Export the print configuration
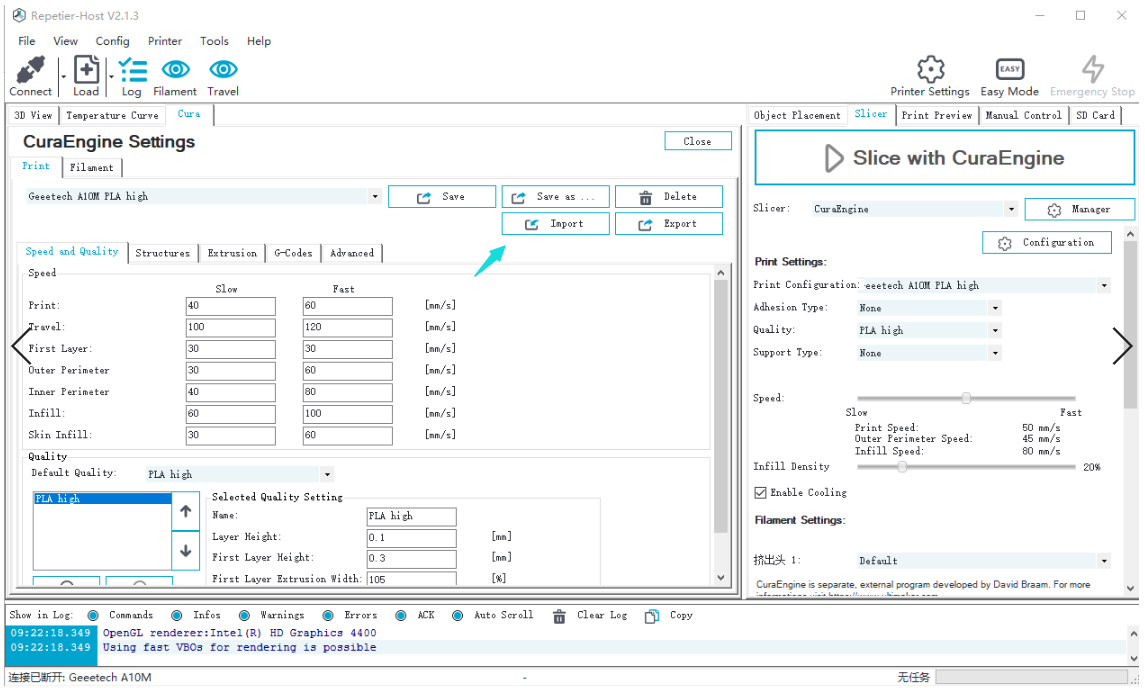This screenshot has height=688, width=1145. 668,224
